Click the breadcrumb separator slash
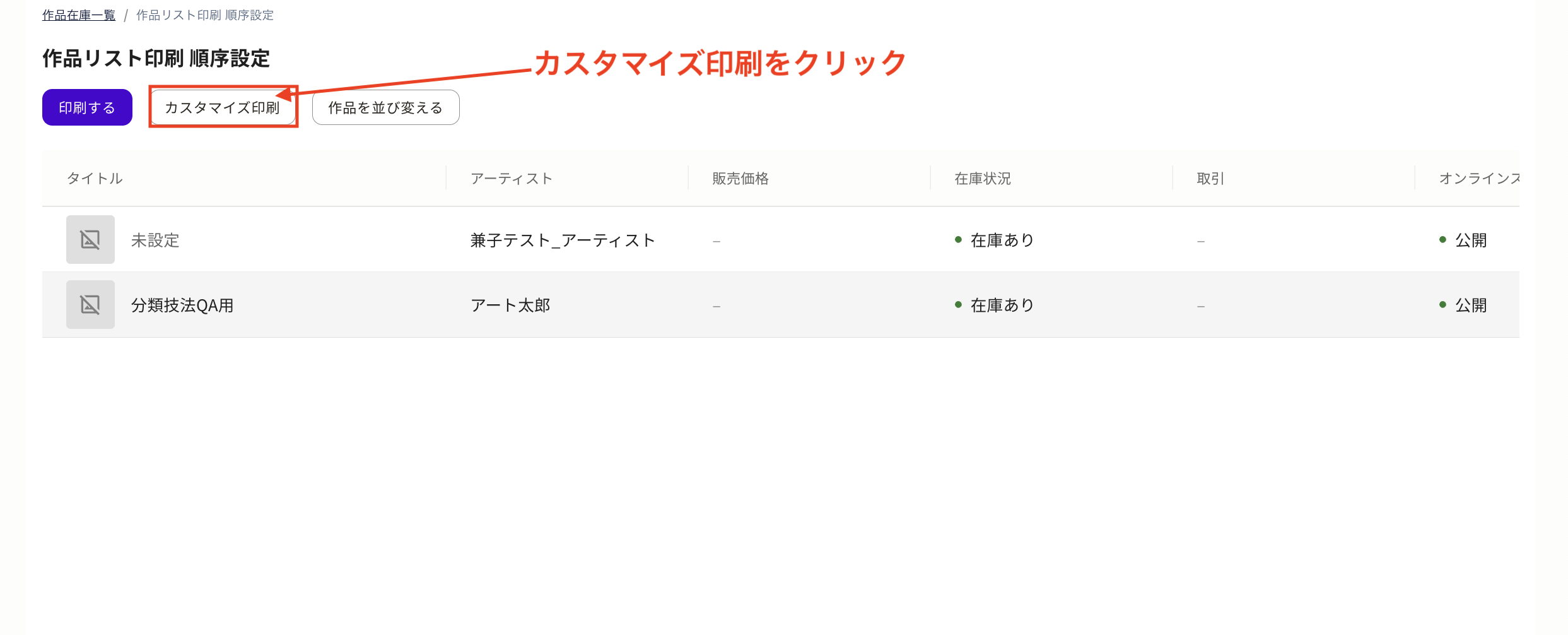 click(126, 15)
